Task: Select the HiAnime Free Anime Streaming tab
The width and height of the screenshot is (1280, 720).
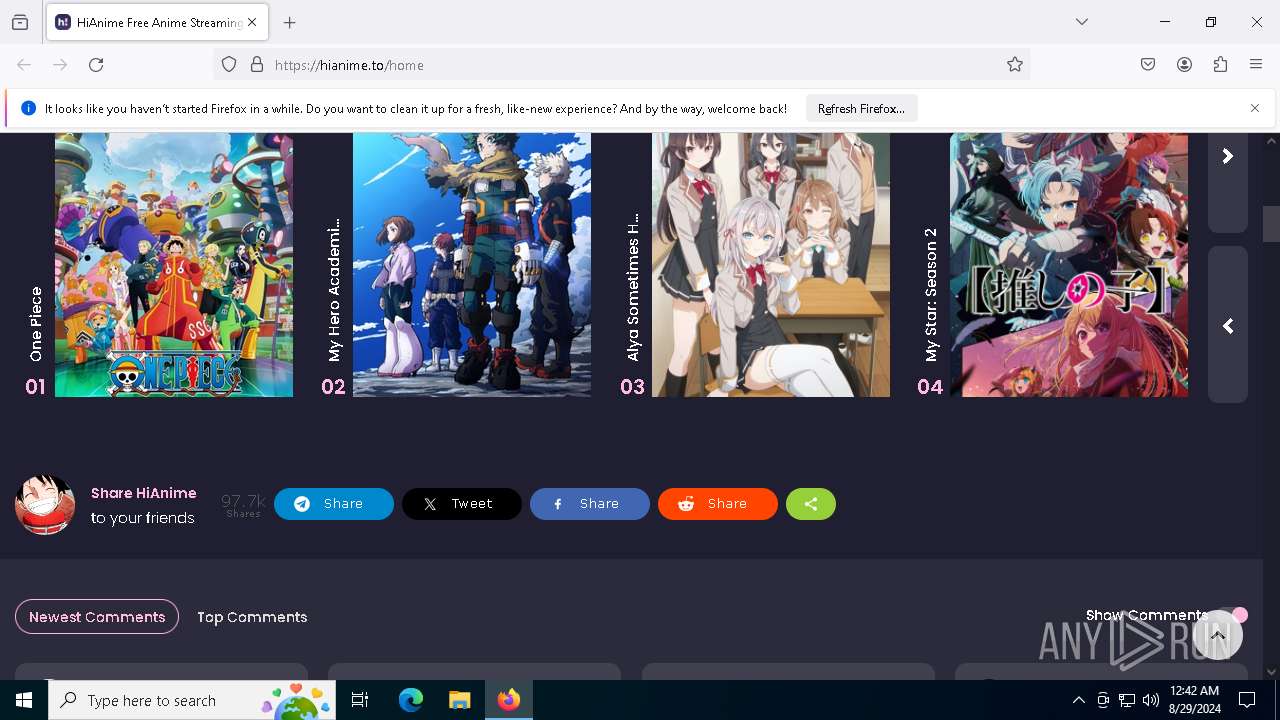Action: pyautogui.click(x=156, y=22)
